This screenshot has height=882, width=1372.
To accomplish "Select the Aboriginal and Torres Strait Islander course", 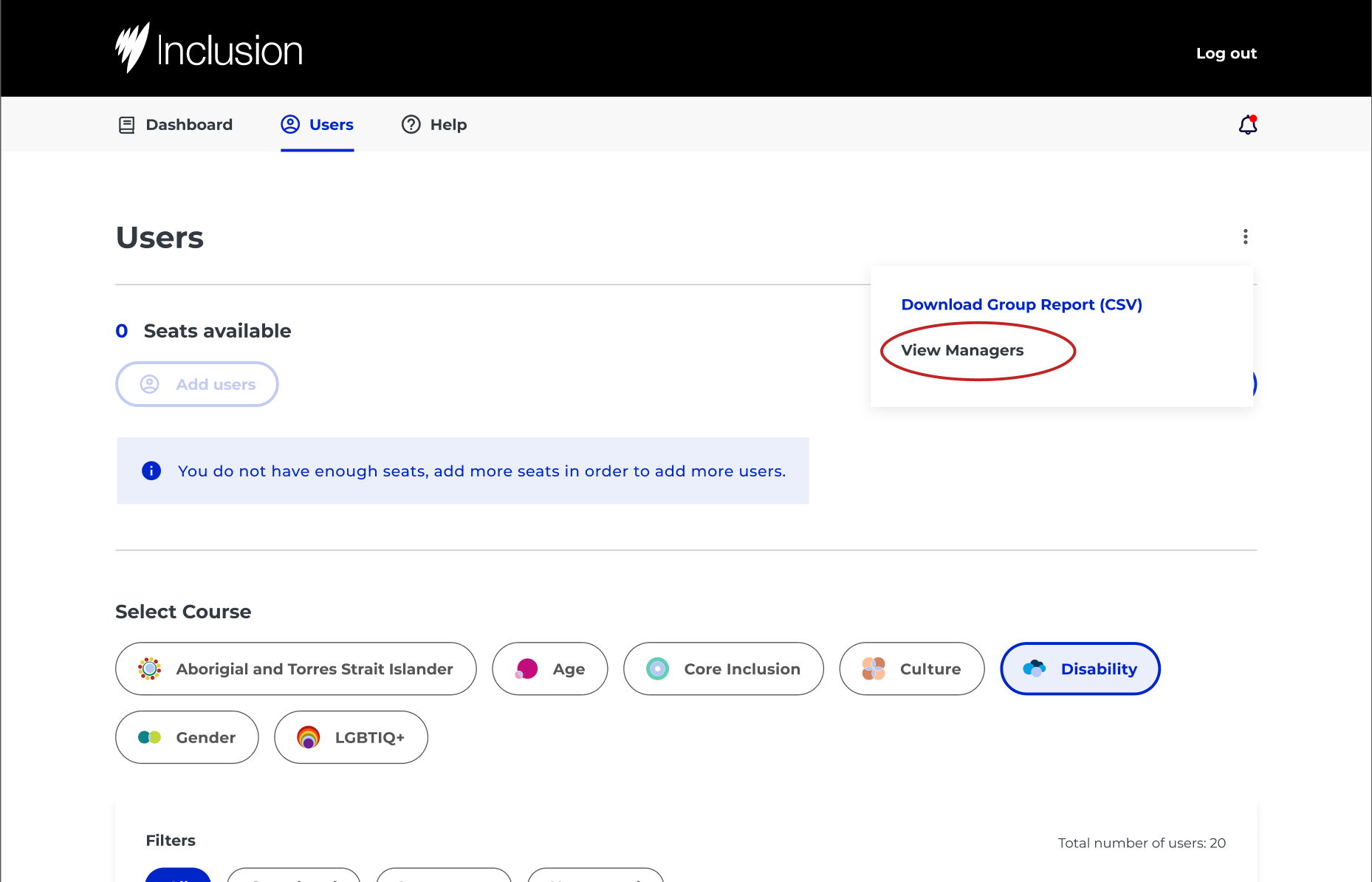I will 295,669.
